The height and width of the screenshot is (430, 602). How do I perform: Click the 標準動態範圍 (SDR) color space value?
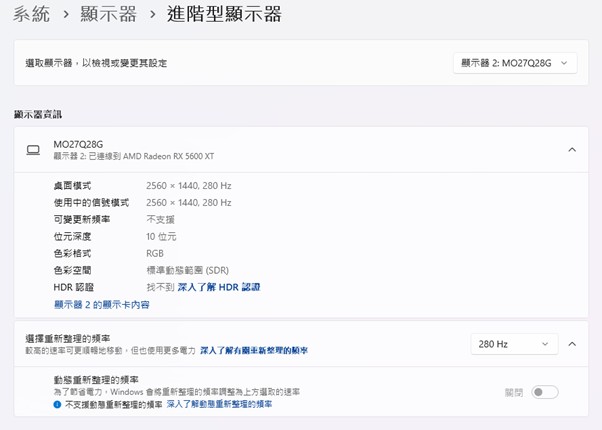[187, 270]
